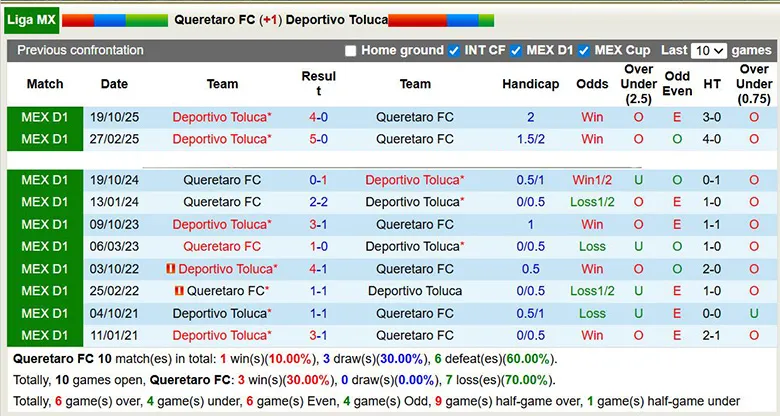Image resolution: width=780 pixels, height=416 pixels.
Task: Click the Previous confrontation section header
Action: (80, 50)
